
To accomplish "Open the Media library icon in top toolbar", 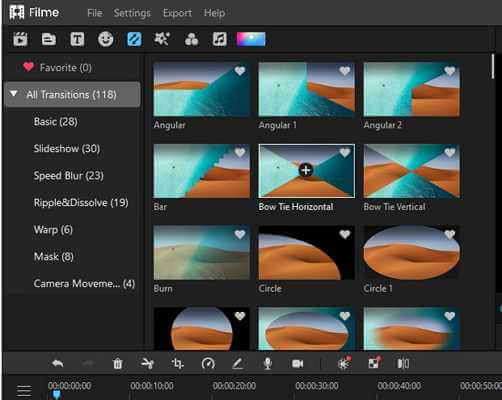I will 20,39.
